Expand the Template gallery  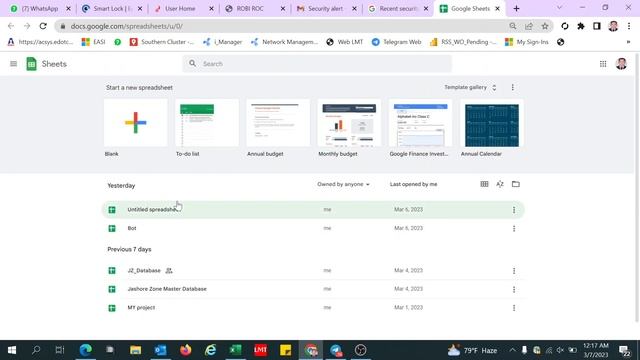[x=470, y=87]
